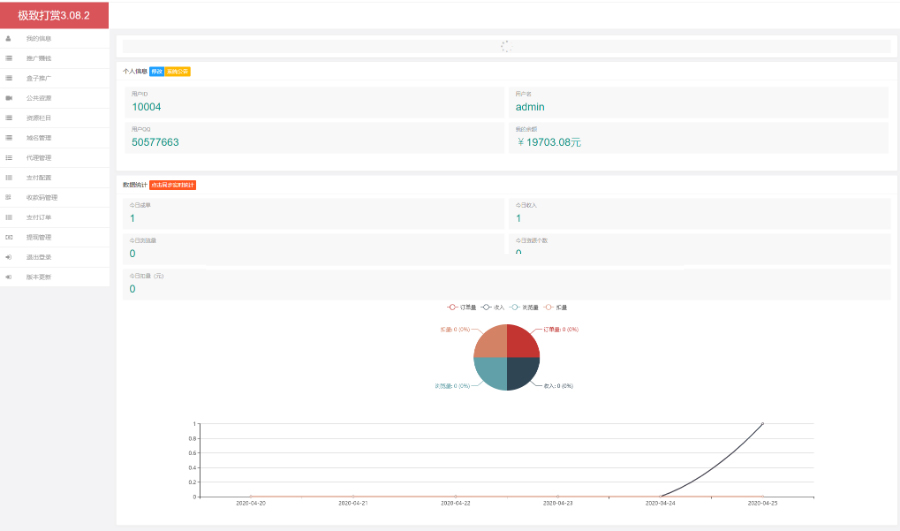The width and height of the screenshot is (900, 531).
Task: Click the yellow 系统公告 button
Action: pyautogui.click(x=177, y=72)
